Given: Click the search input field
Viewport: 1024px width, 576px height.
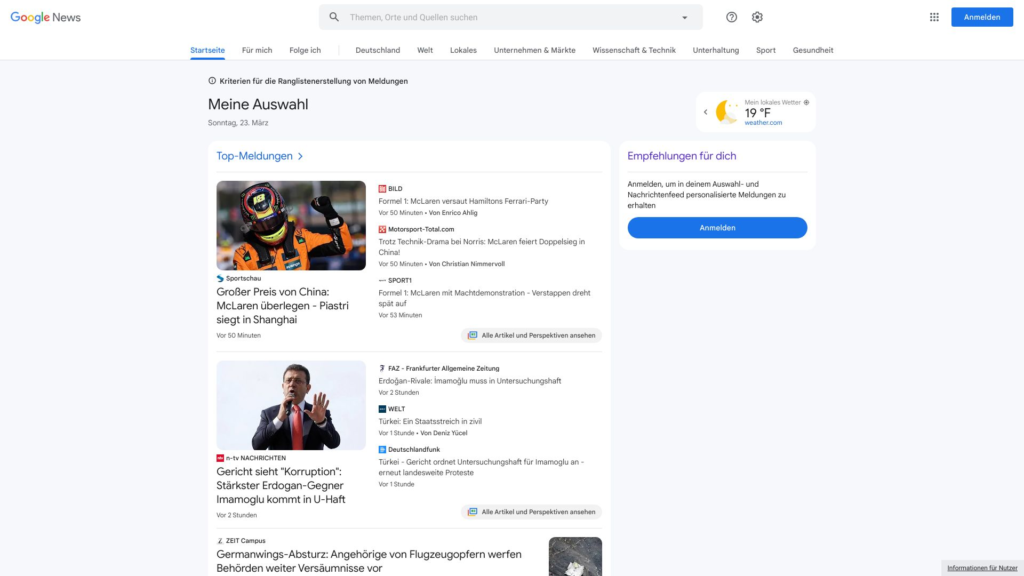Looking at the screenshot, I should (x=511, y=17).
